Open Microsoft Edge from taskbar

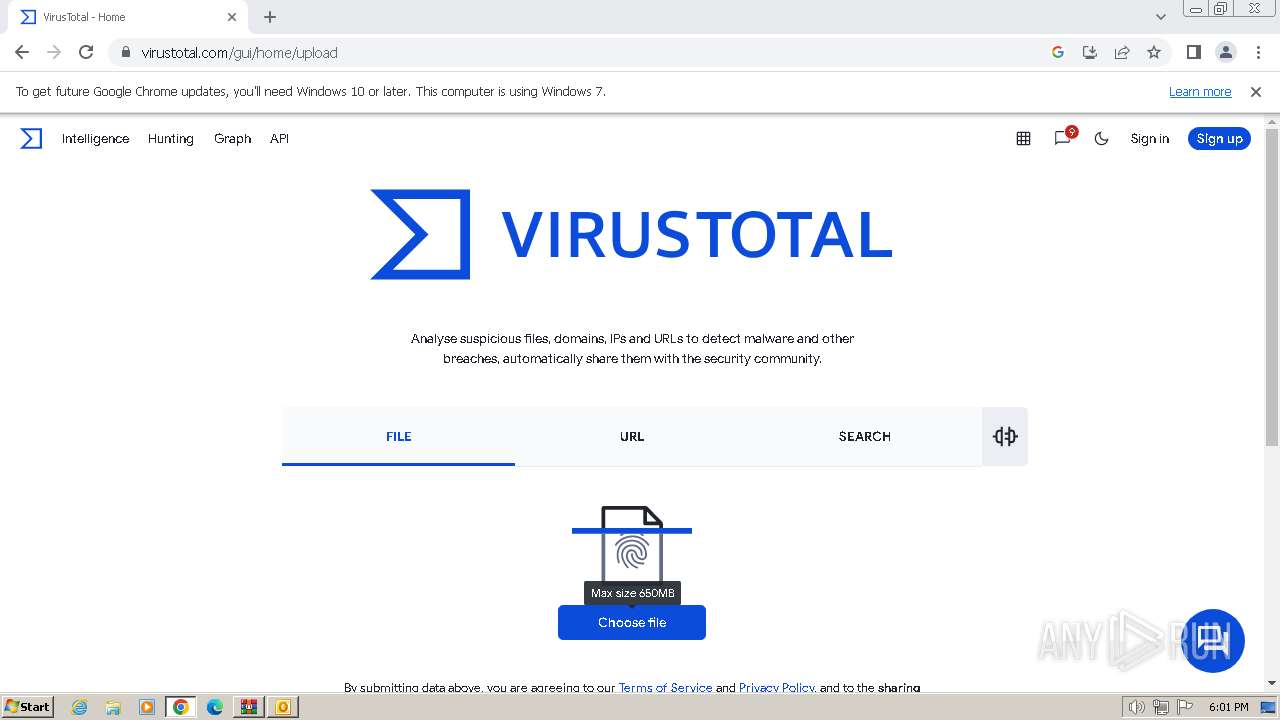click(x=215, y=707)
